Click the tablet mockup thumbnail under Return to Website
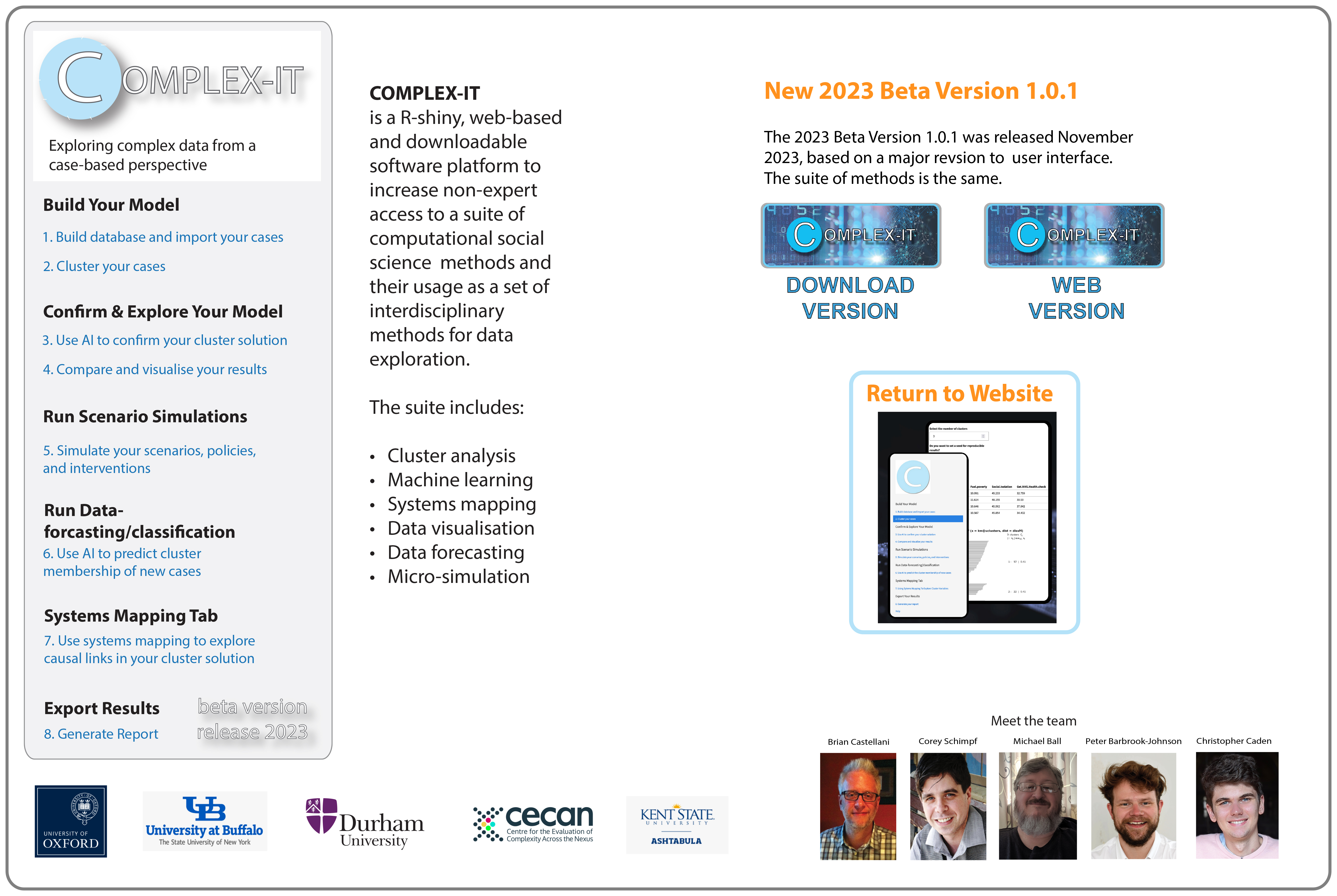This screenshot has width=1337, height=896. 967,518
